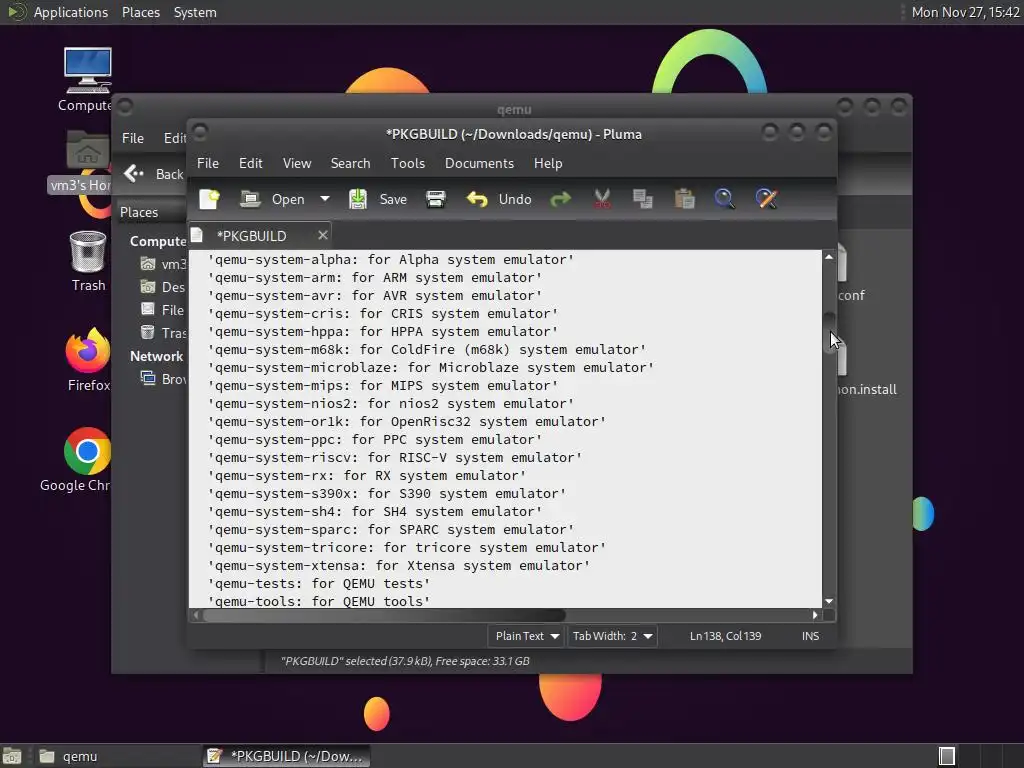The height and width of the screenshot is (768, 1024).
Task: Click the vertical scrollbar down arrow
Action: click(x=829, y=601)
